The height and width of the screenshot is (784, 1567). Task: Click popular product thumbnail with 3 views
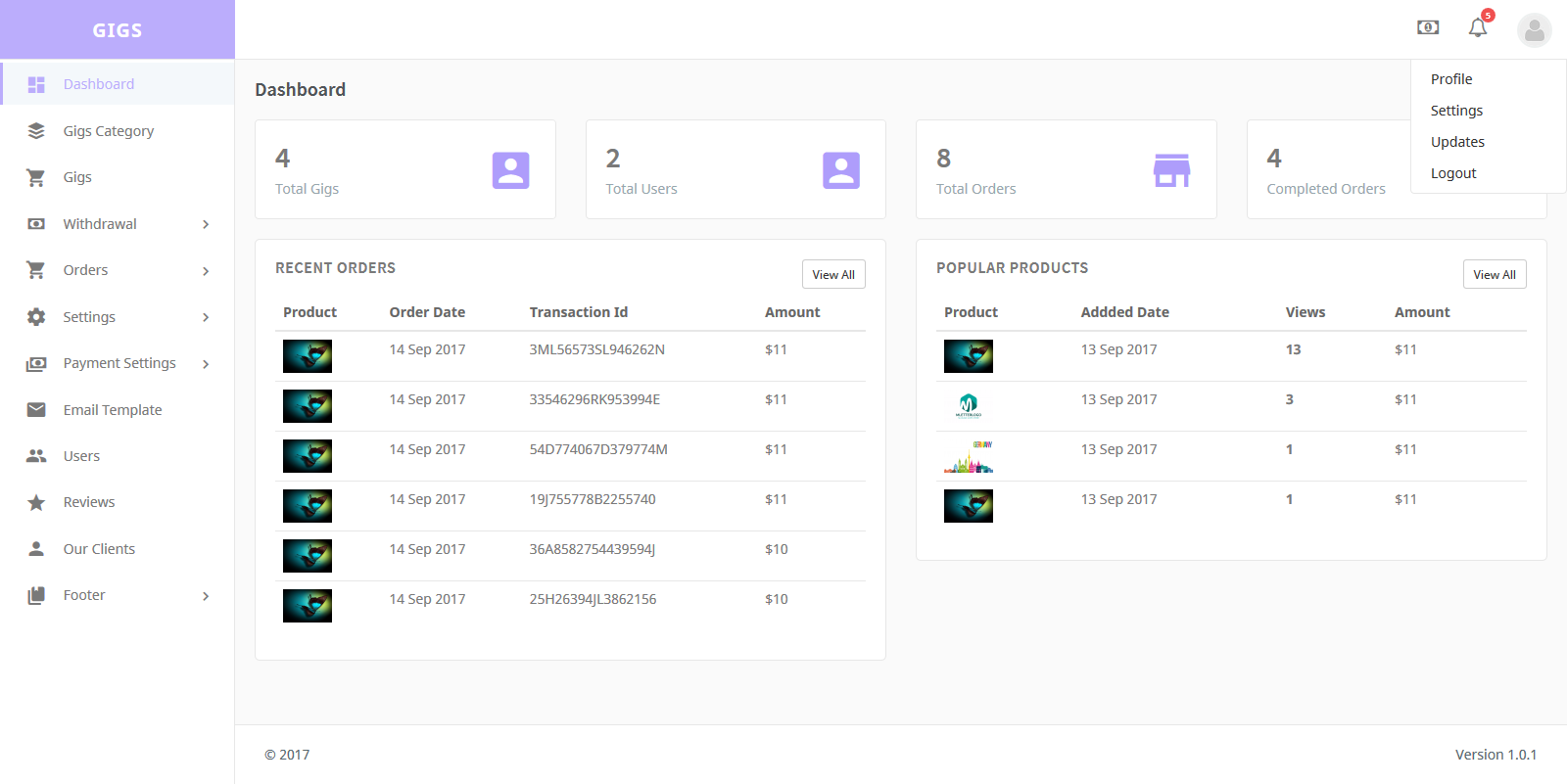(x=969, y=406)
